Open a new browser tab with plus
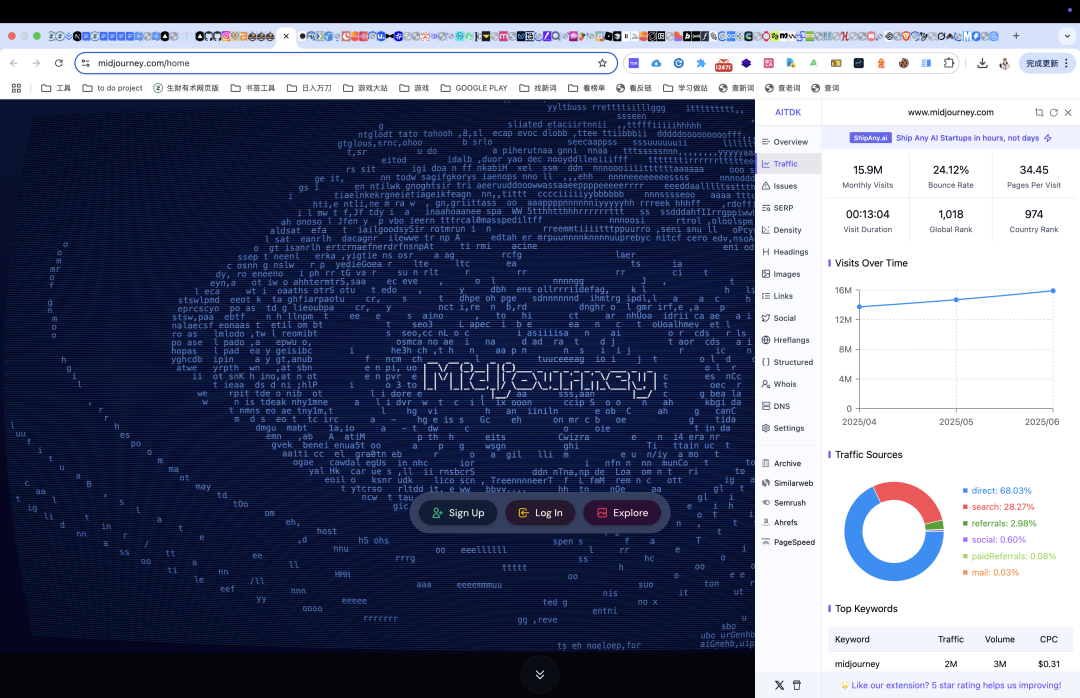This screenshot has width=1080, height=698. point(1016,36)
